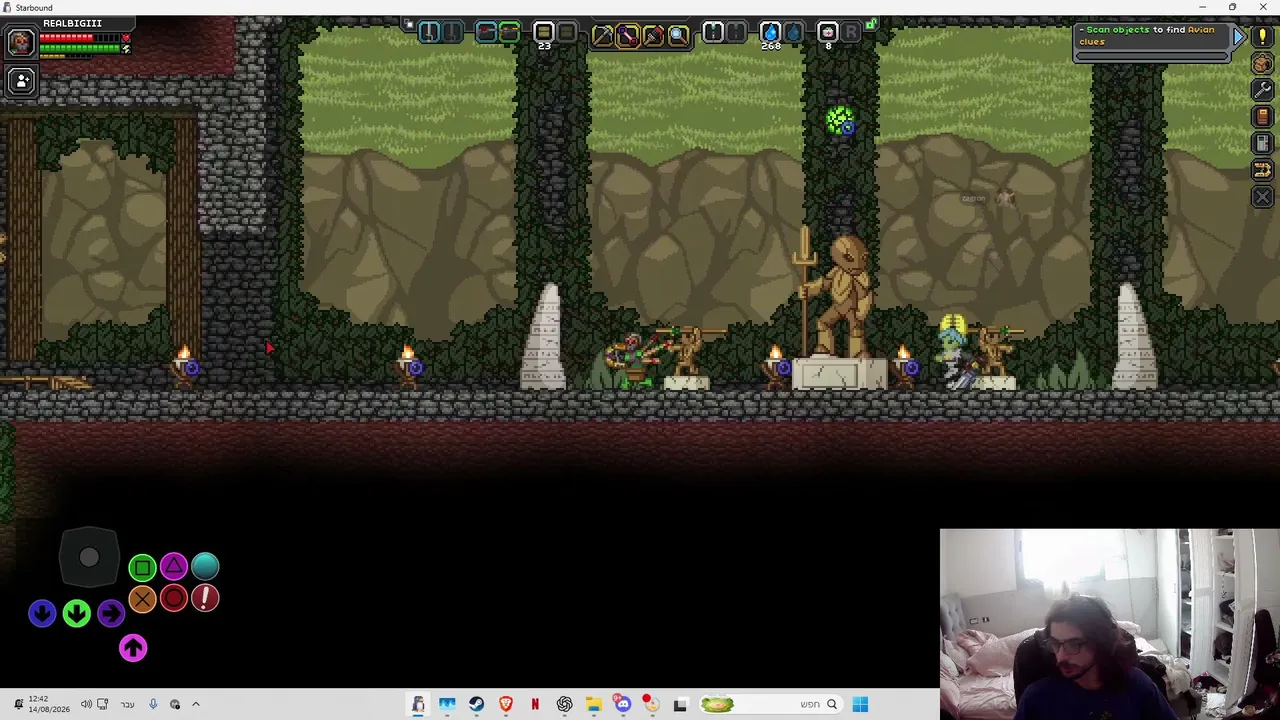Click the green glowing orb on pillar
This screenshot has width=1280, height=720.
(x=840, y=121)
